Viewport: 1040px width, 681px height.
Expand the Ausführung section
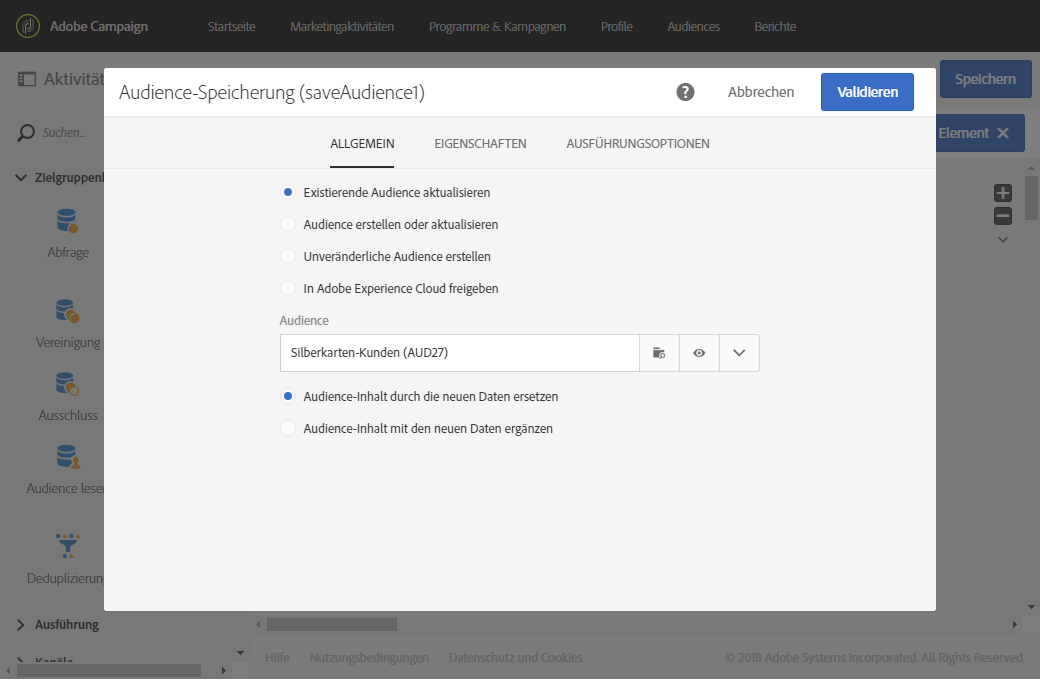coord(21,625)
